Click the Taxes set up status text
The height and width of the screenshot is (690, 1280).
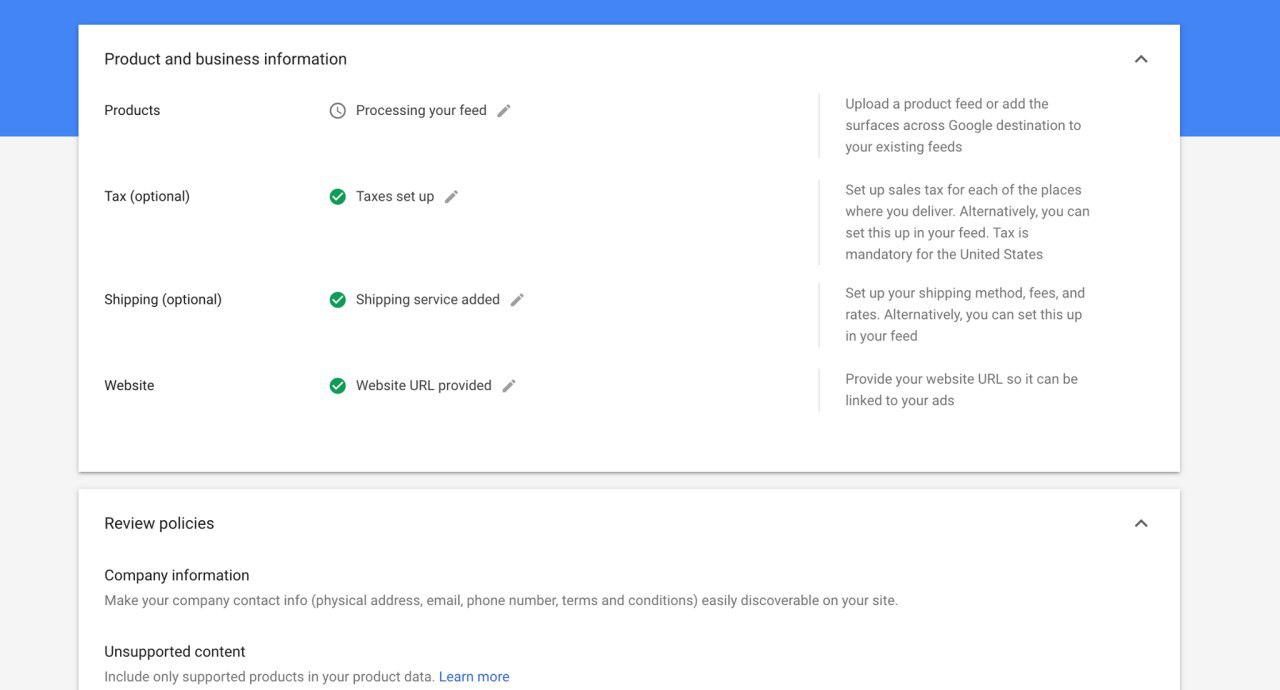click(x=395, y=197)
